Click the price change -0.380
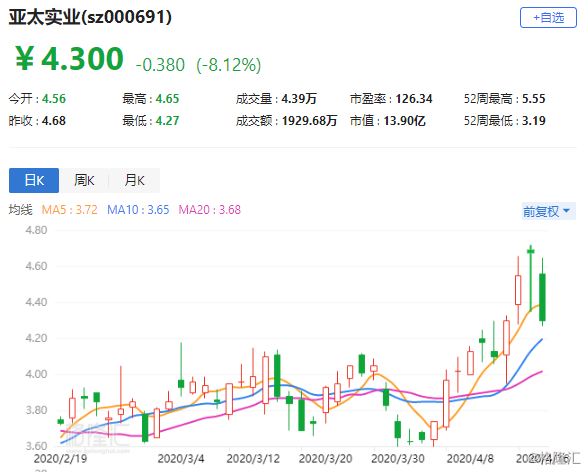 coord(160,64)
